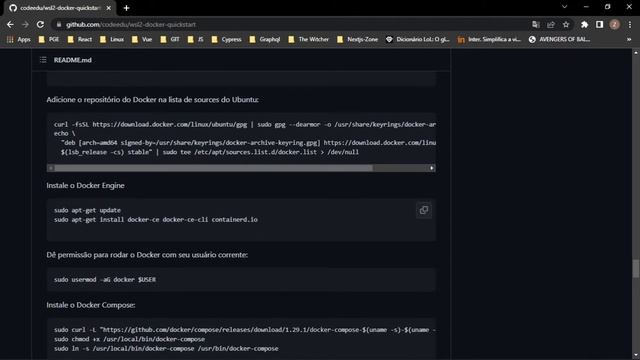Open the React bookmark folder
This screenshot has height=360, width=640.
coord(80,39)
